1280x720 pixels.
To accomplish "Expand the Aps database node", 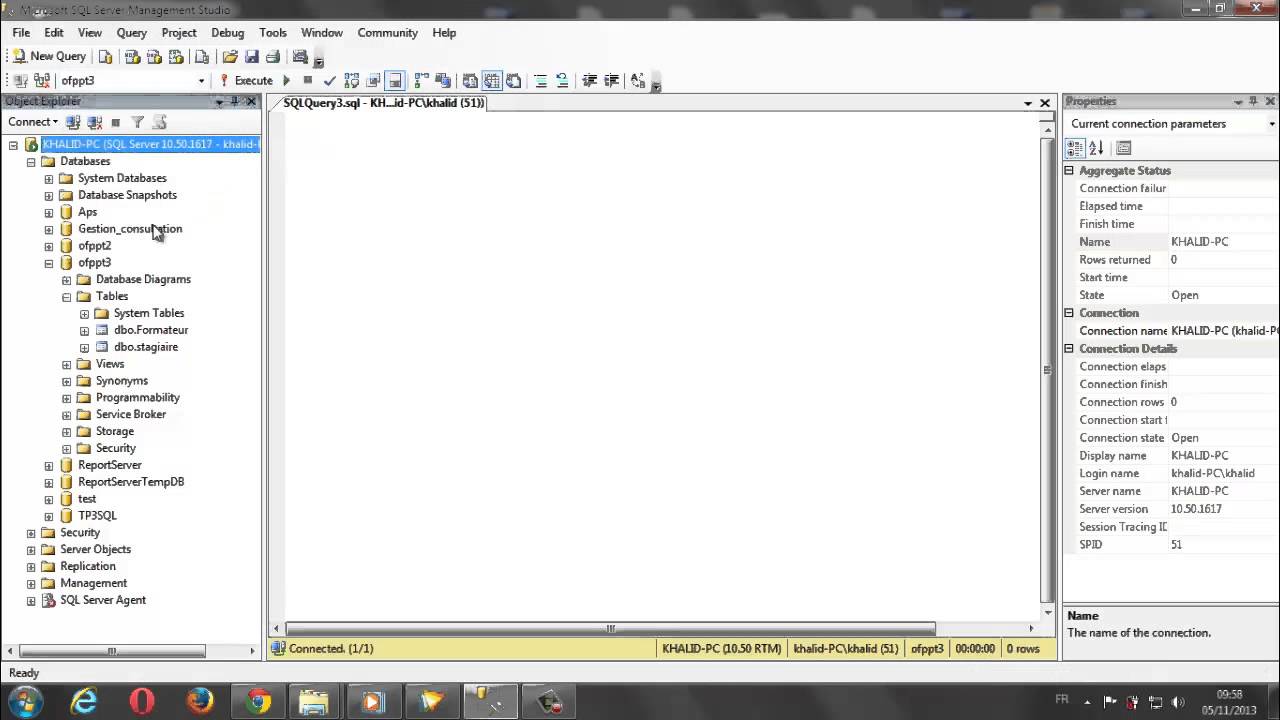I will click(49, 212).
